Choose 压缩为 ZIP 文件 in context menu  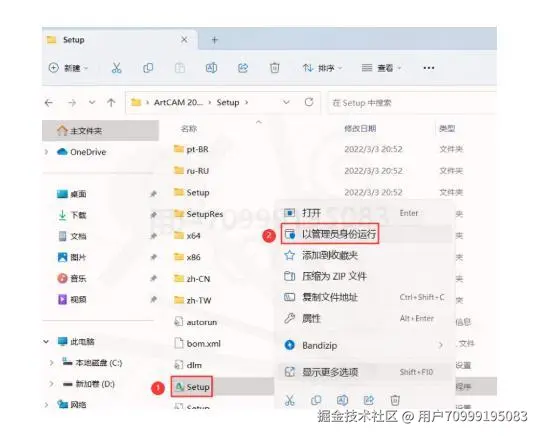pyautogui.click(x=366, y=276)
